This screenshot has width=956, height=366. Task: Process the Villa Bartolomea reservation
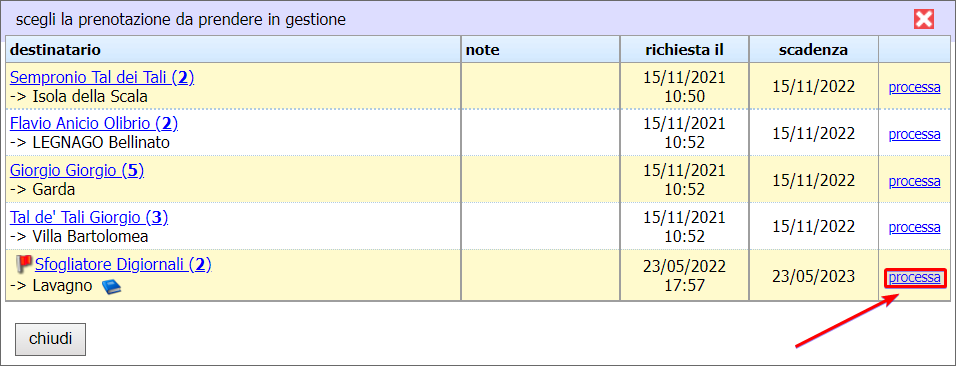915,228
